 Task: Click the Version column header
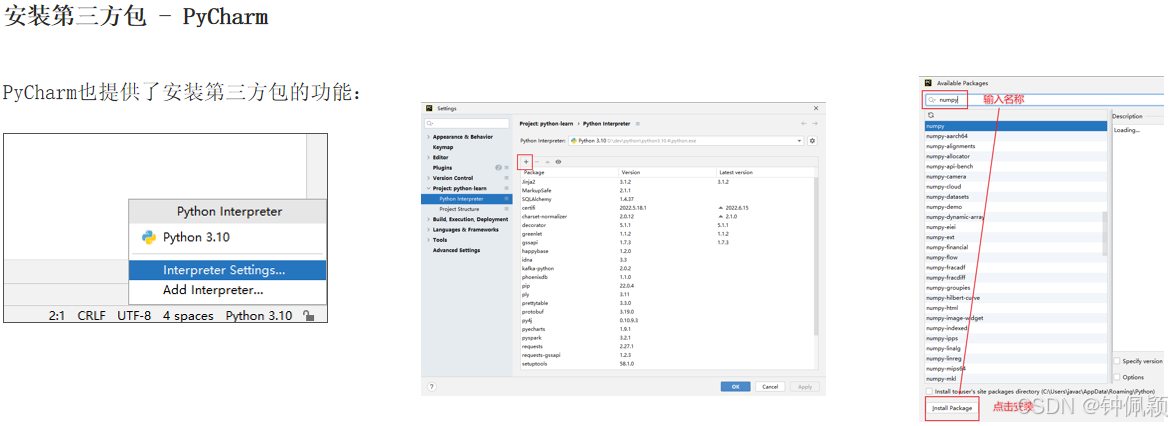[666, 172]
